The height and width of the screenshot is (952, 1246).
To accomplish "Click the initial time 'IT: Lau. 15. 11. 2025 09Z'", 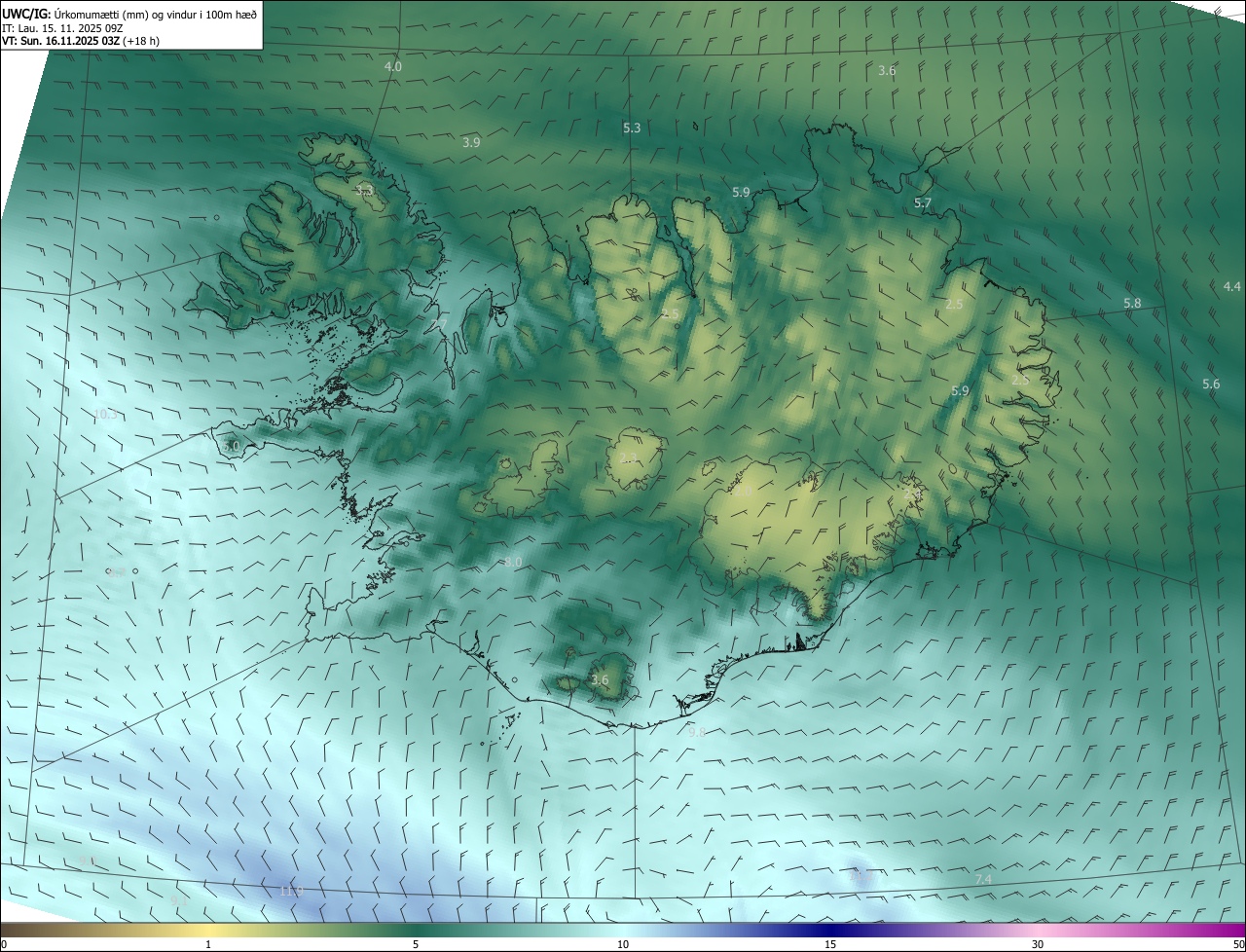I will 62,28.
